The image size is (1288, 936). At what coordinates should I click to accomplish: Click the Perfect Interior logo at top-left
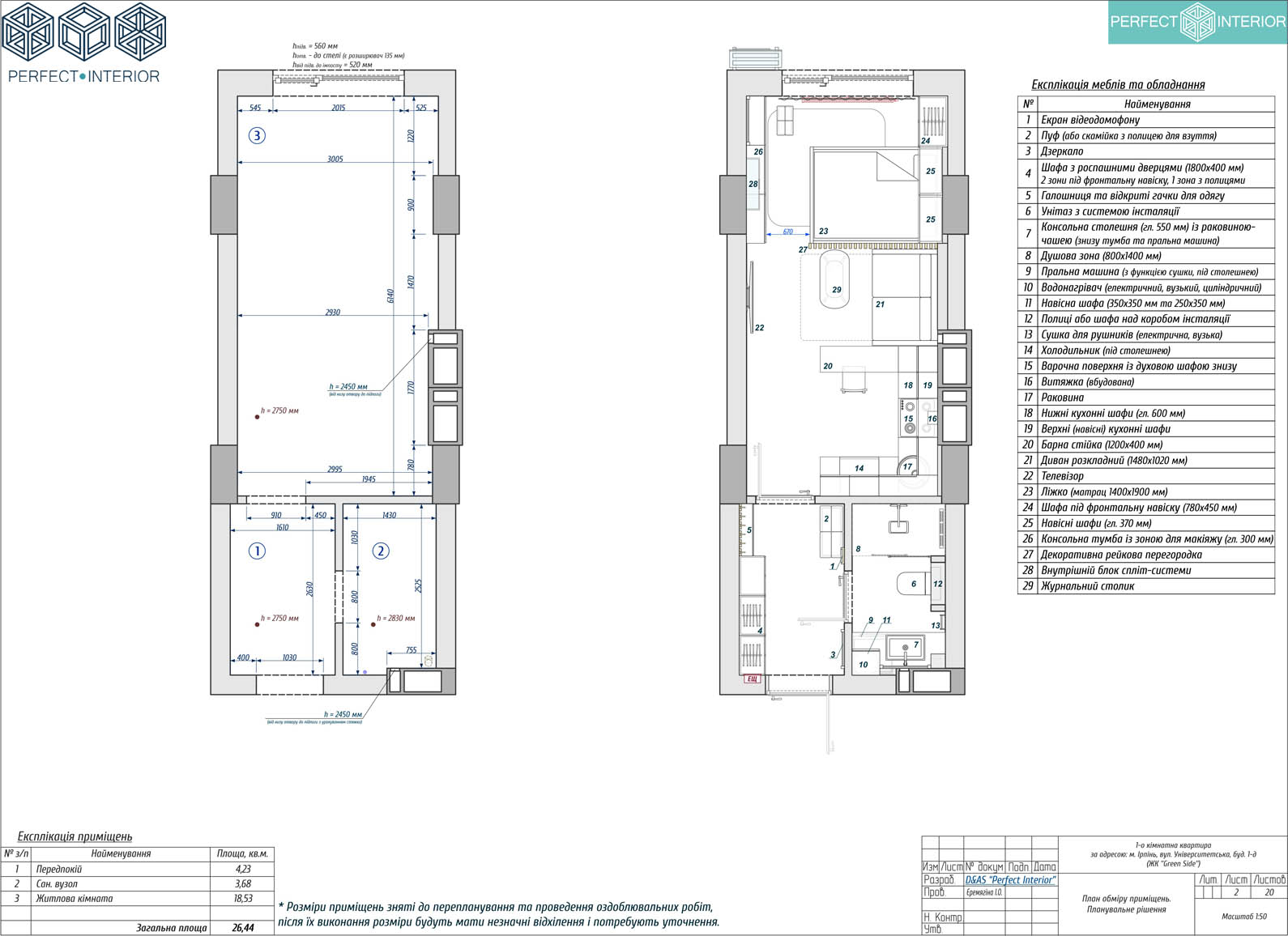point(83,42)
